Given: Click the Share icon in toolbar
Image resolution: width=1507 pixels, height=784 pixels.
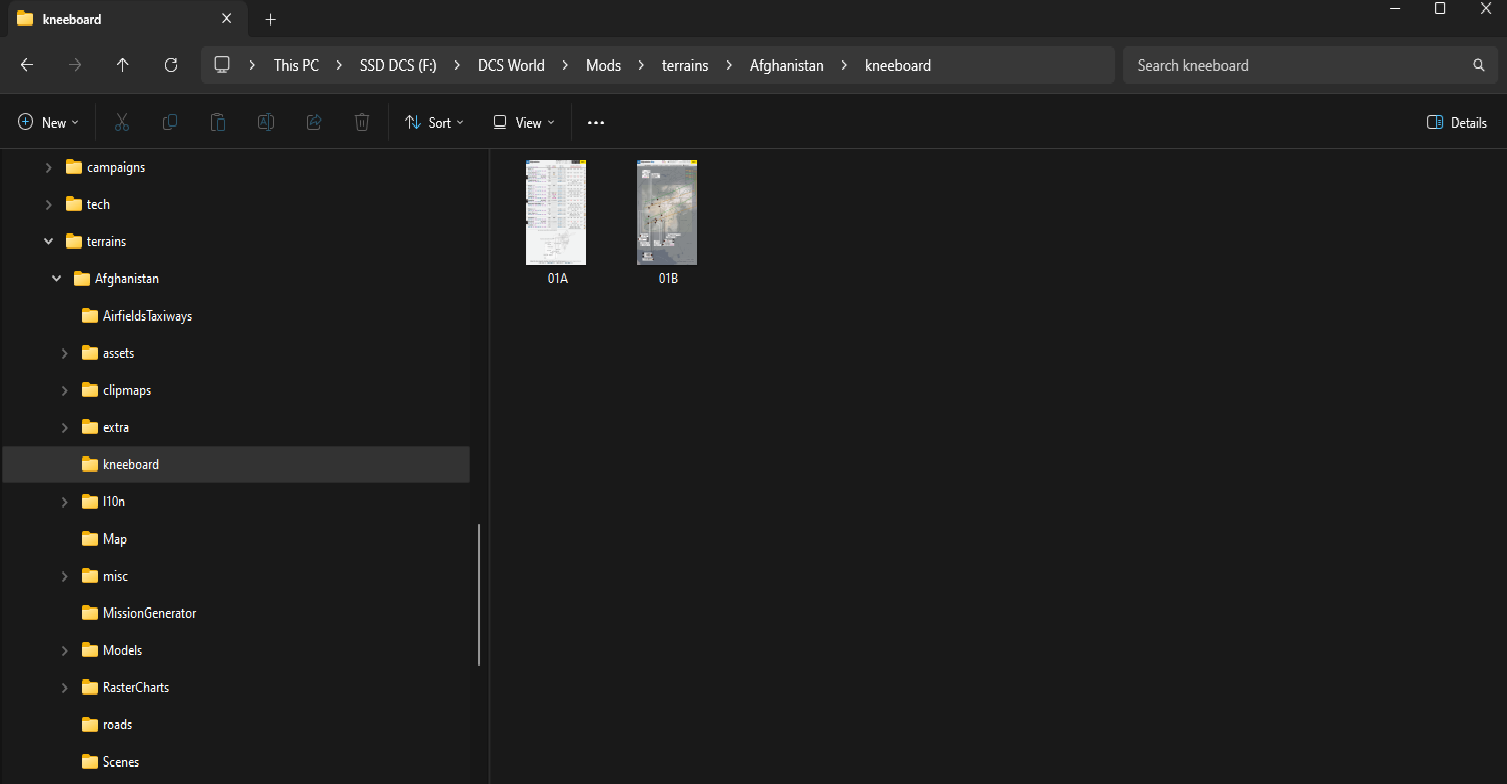Looking at the screenshot, I should point(314,122).
